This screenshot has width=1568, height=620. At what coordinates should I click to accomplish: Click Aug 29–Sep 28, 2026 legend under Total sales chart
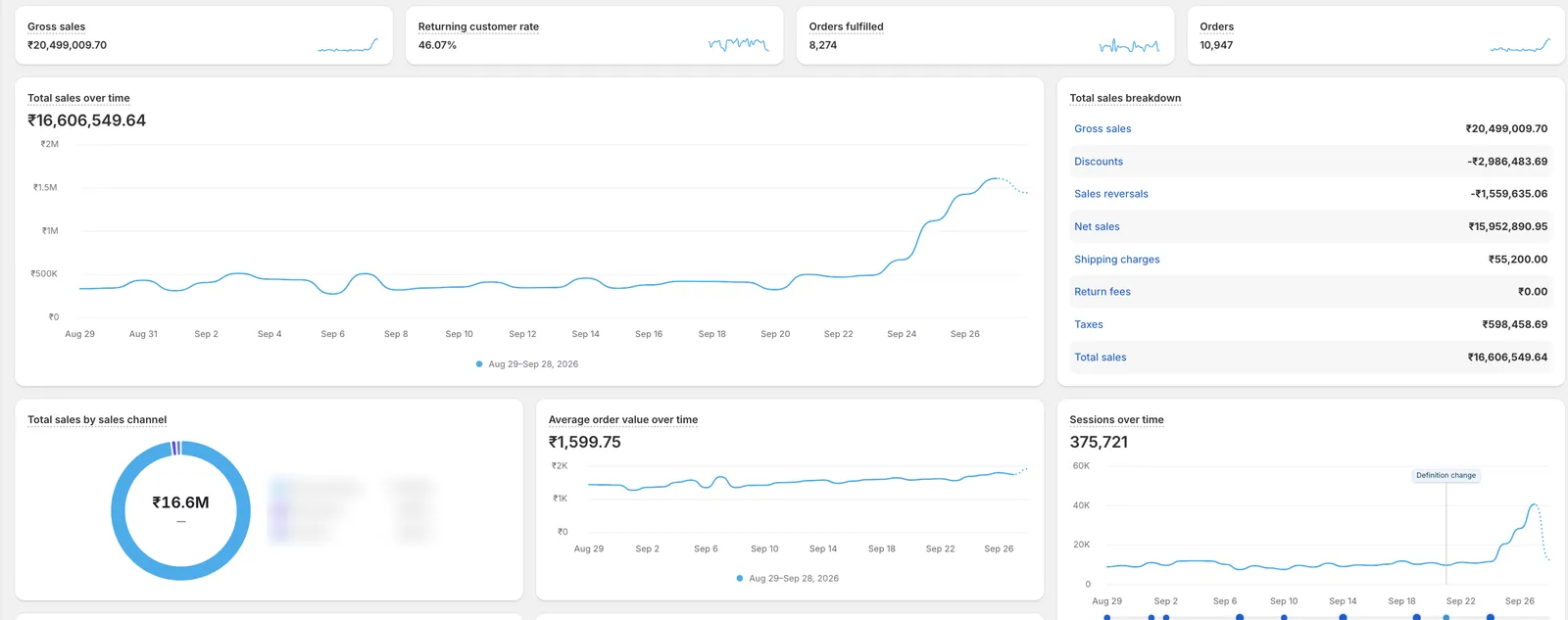click(533, 364)
